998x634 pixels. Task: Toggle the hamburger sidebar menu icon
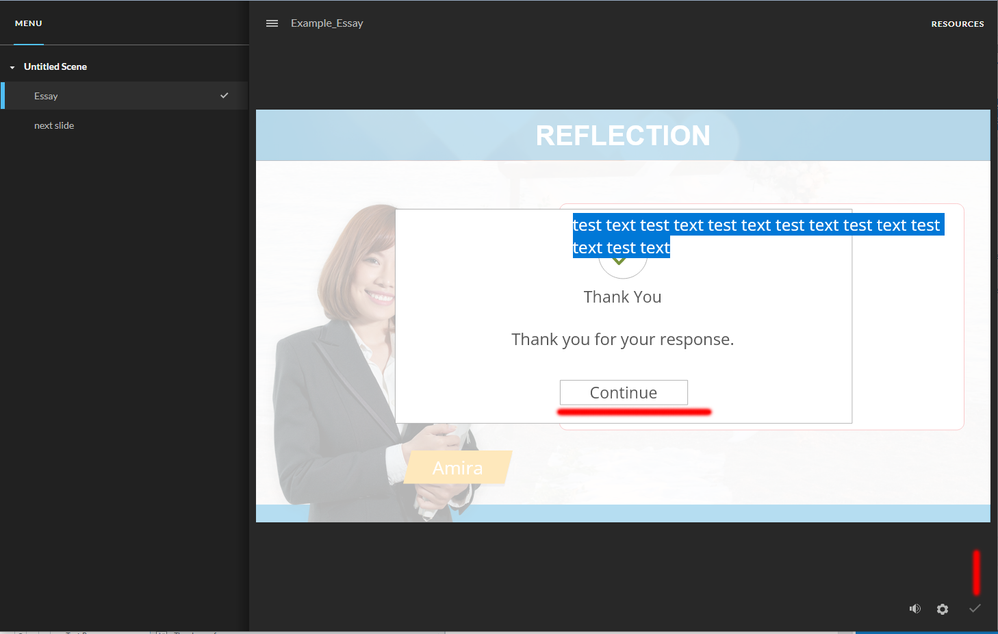(x=272, y=24)
